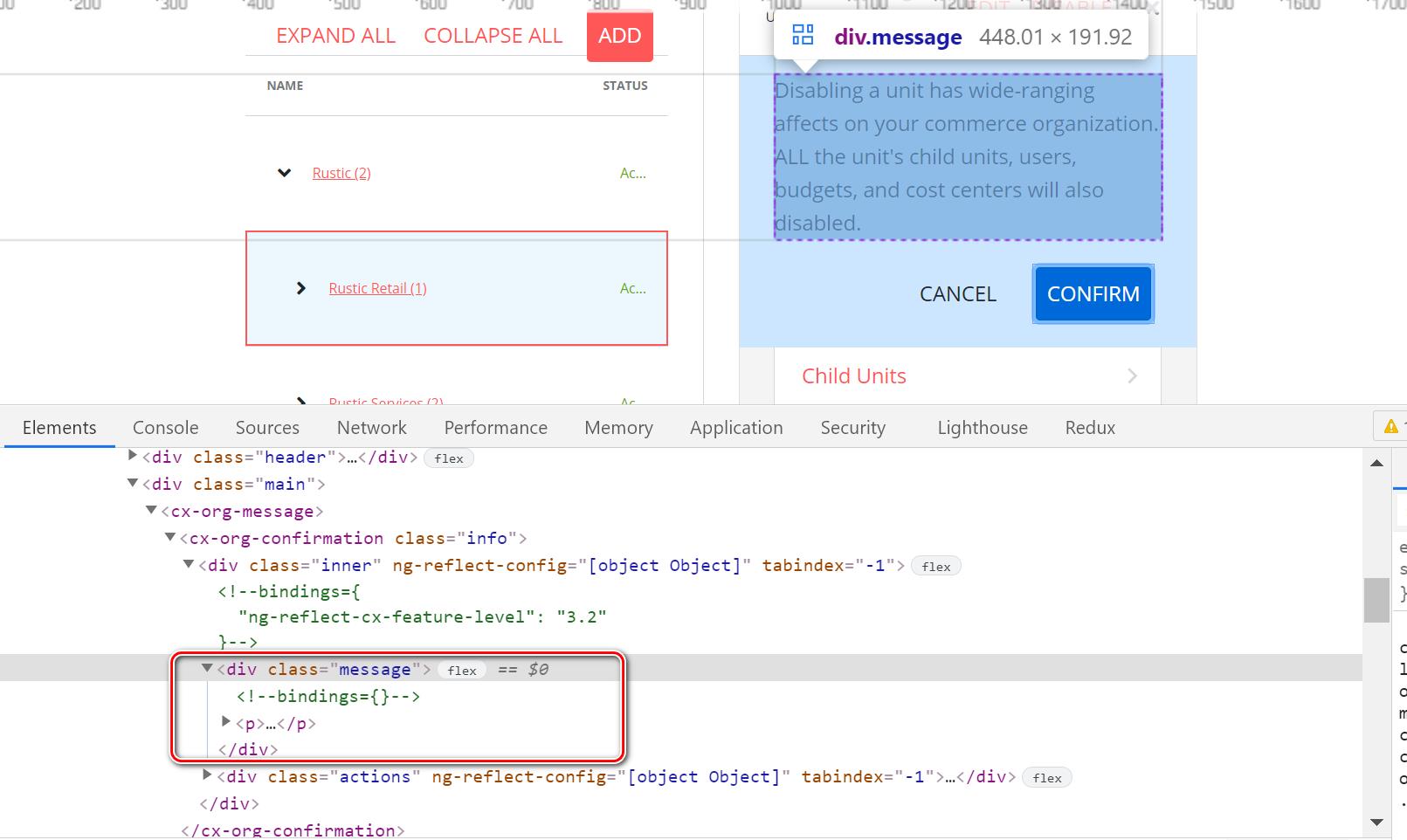Switch to the Console tab
The height and width of the screenshot is (840, 1407).
pyautogui.click(x=165, y=428)
